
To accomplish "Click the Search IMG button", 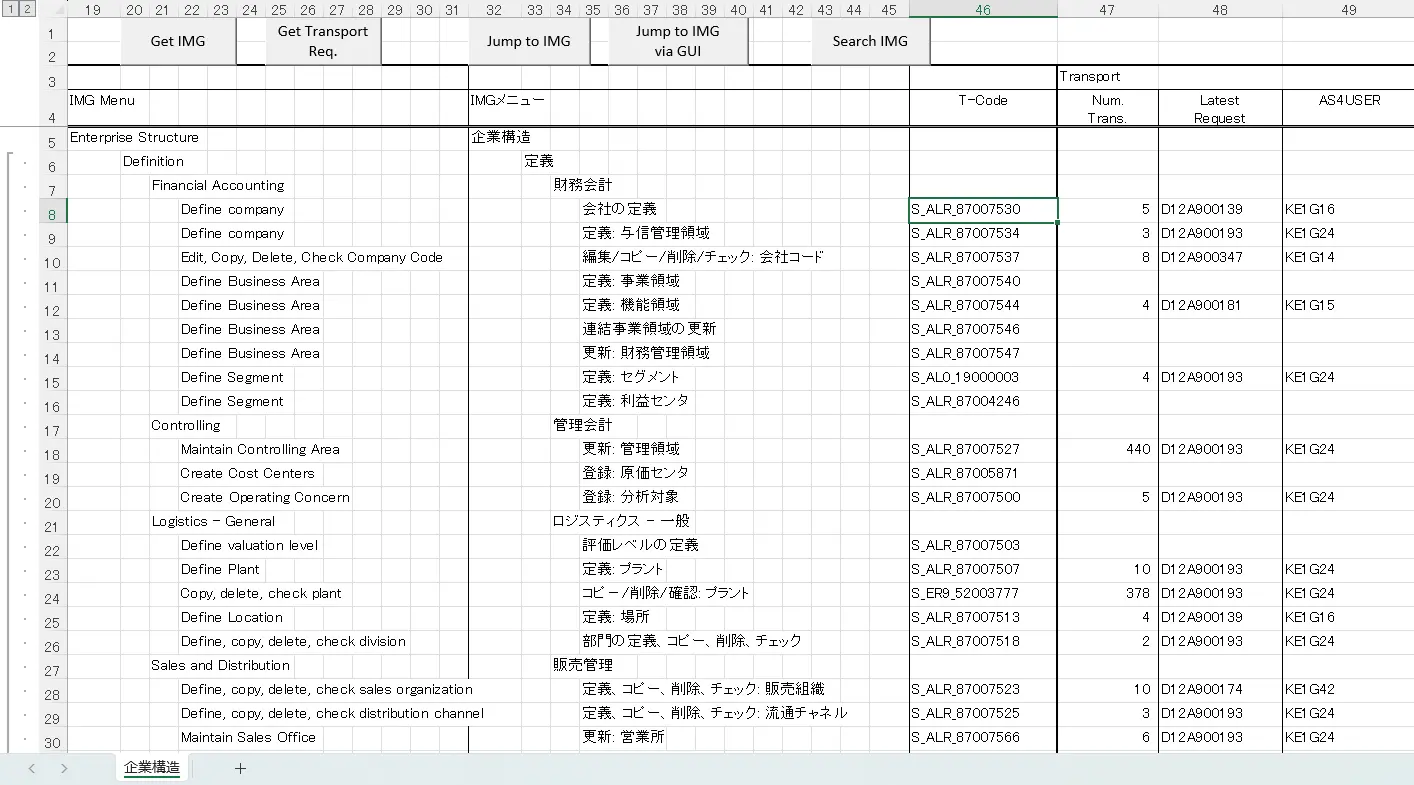I will click(871, 41).
